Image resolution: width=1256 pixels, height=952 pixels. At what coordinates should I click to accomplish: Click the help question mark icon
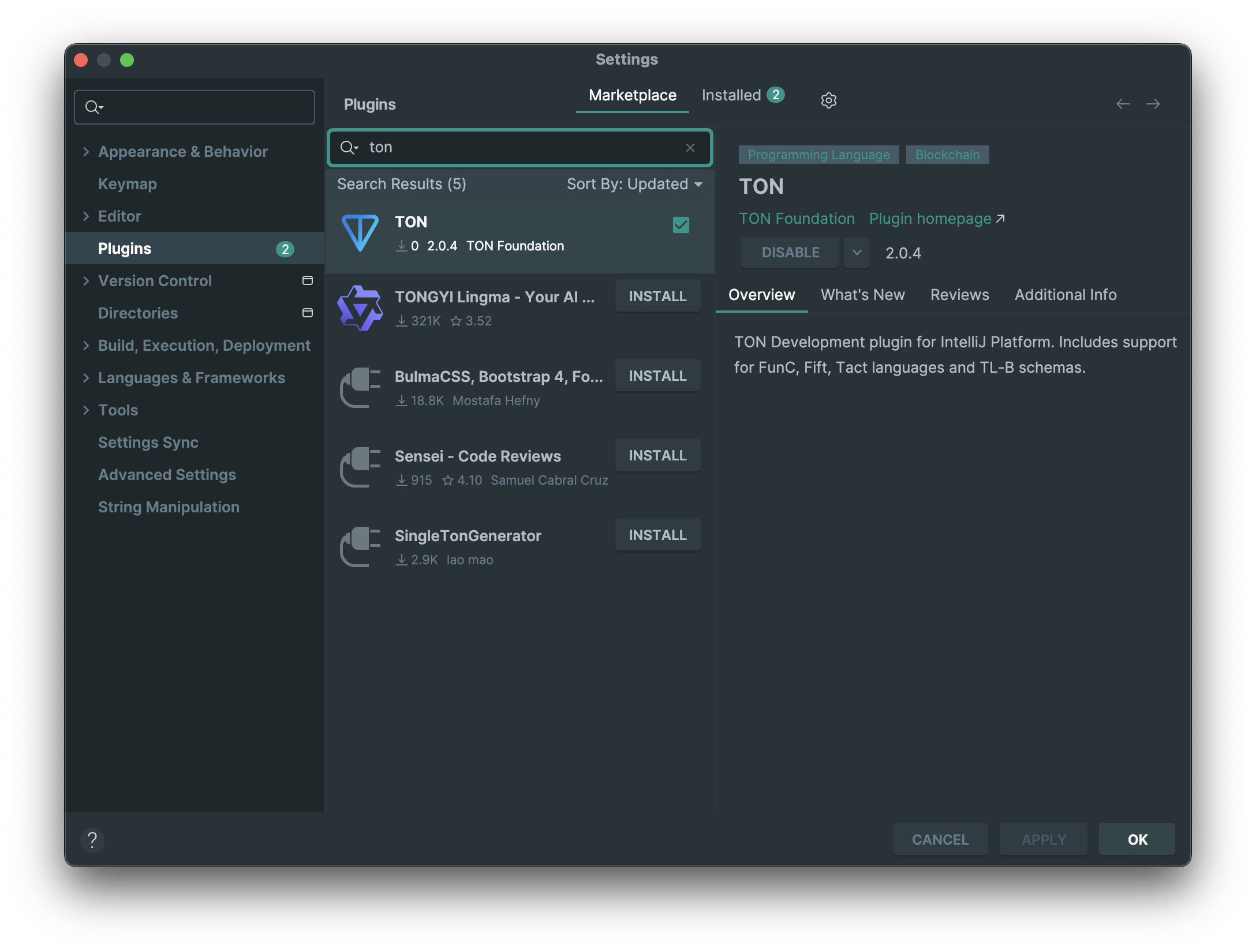tap(93, 840)
